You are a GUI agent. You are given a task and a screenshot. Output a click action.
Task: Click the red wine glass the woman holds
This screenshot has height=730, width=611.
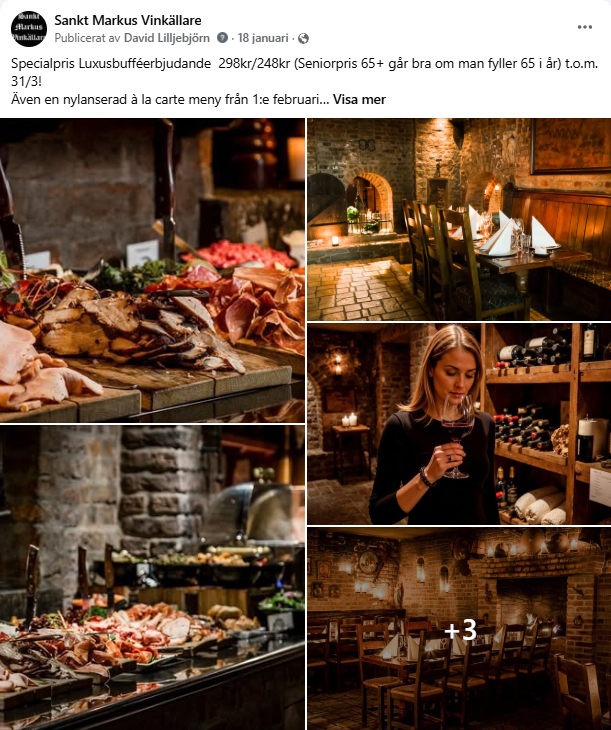457,434
